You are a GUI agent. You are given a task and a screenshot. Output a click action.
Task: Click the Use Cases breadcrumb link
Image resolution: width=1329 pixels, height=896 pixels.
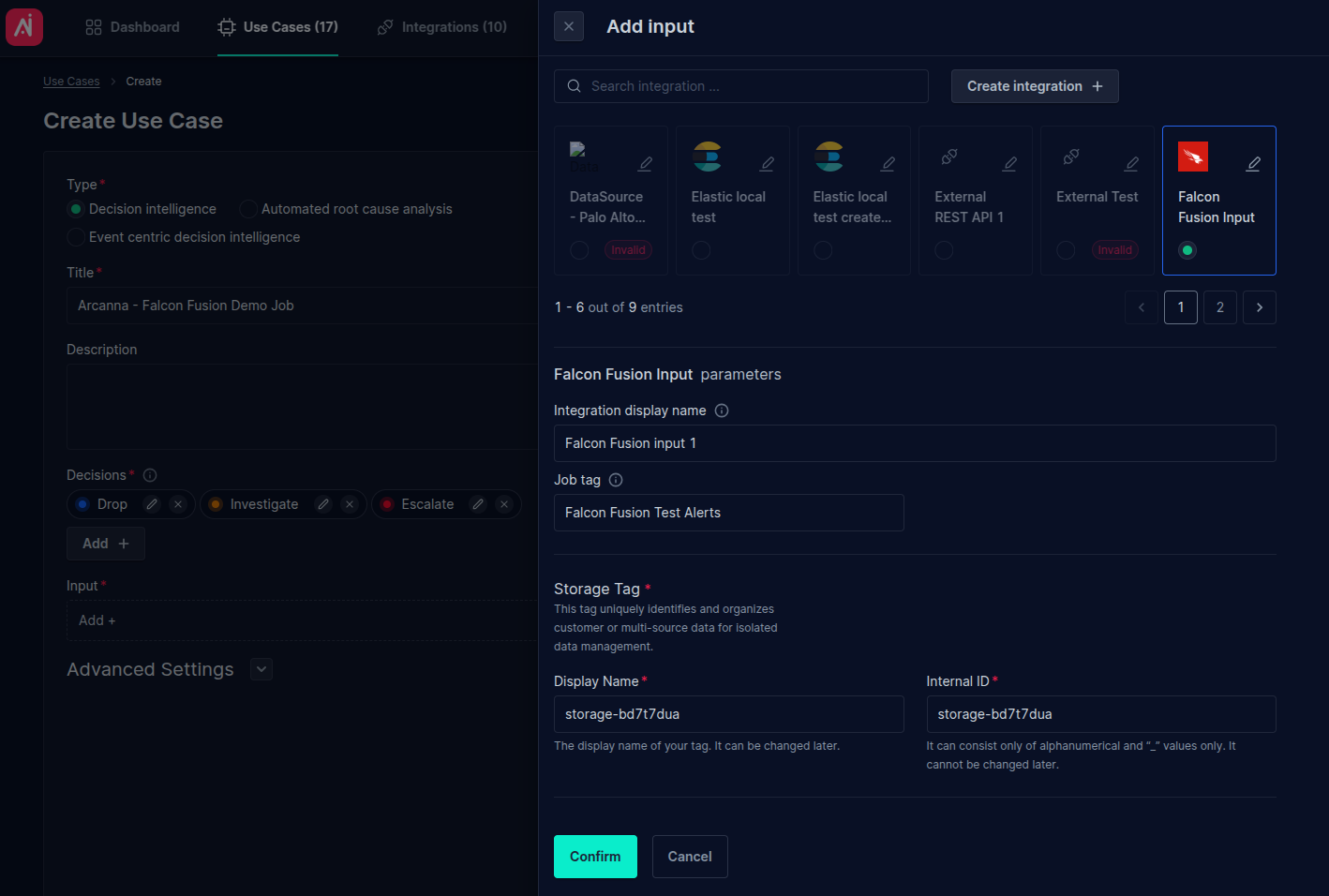[71, 82]
